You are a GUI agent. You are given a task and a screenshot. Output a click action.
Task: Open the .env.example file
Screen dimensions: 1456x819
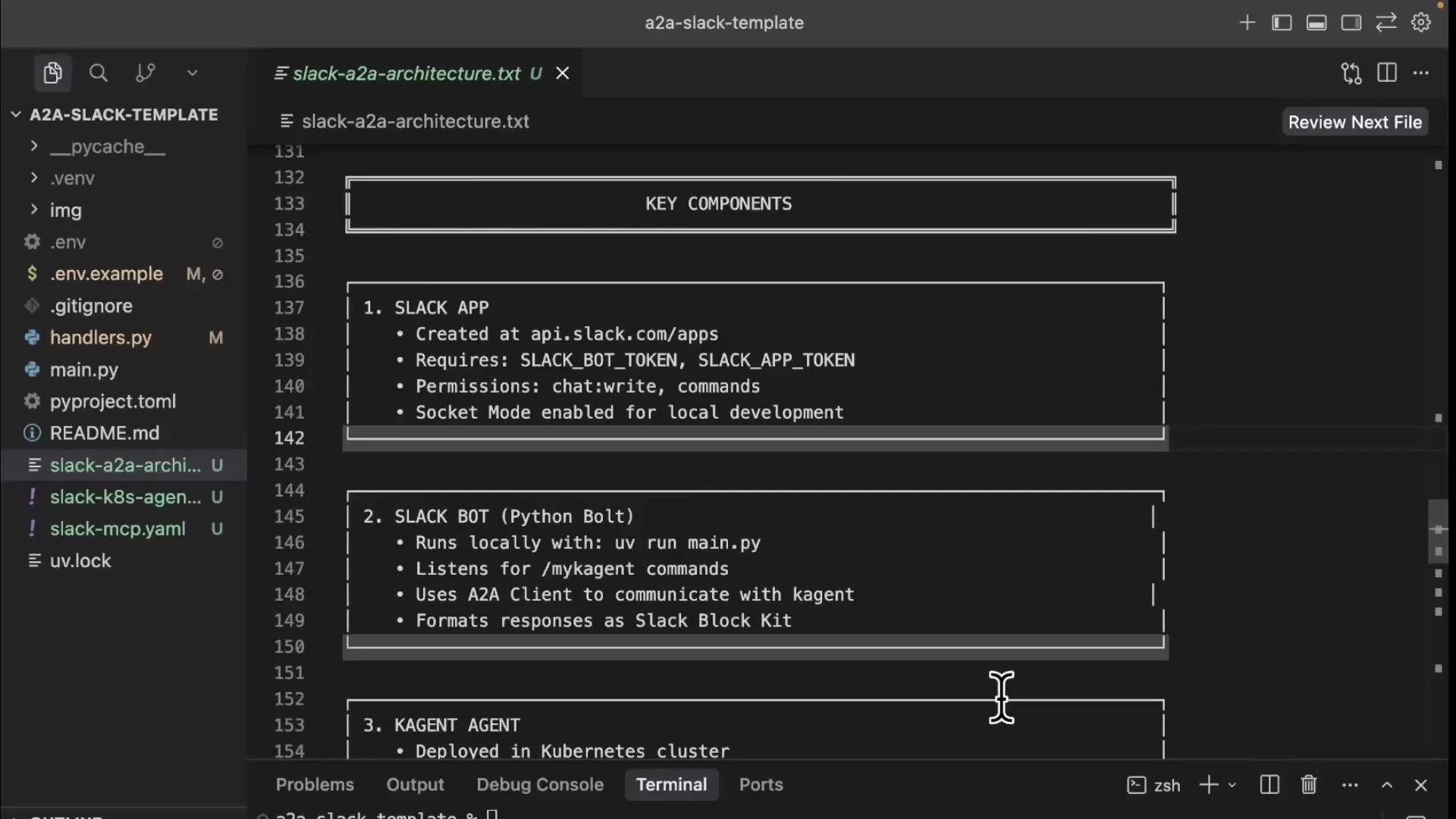coord(124,274)
